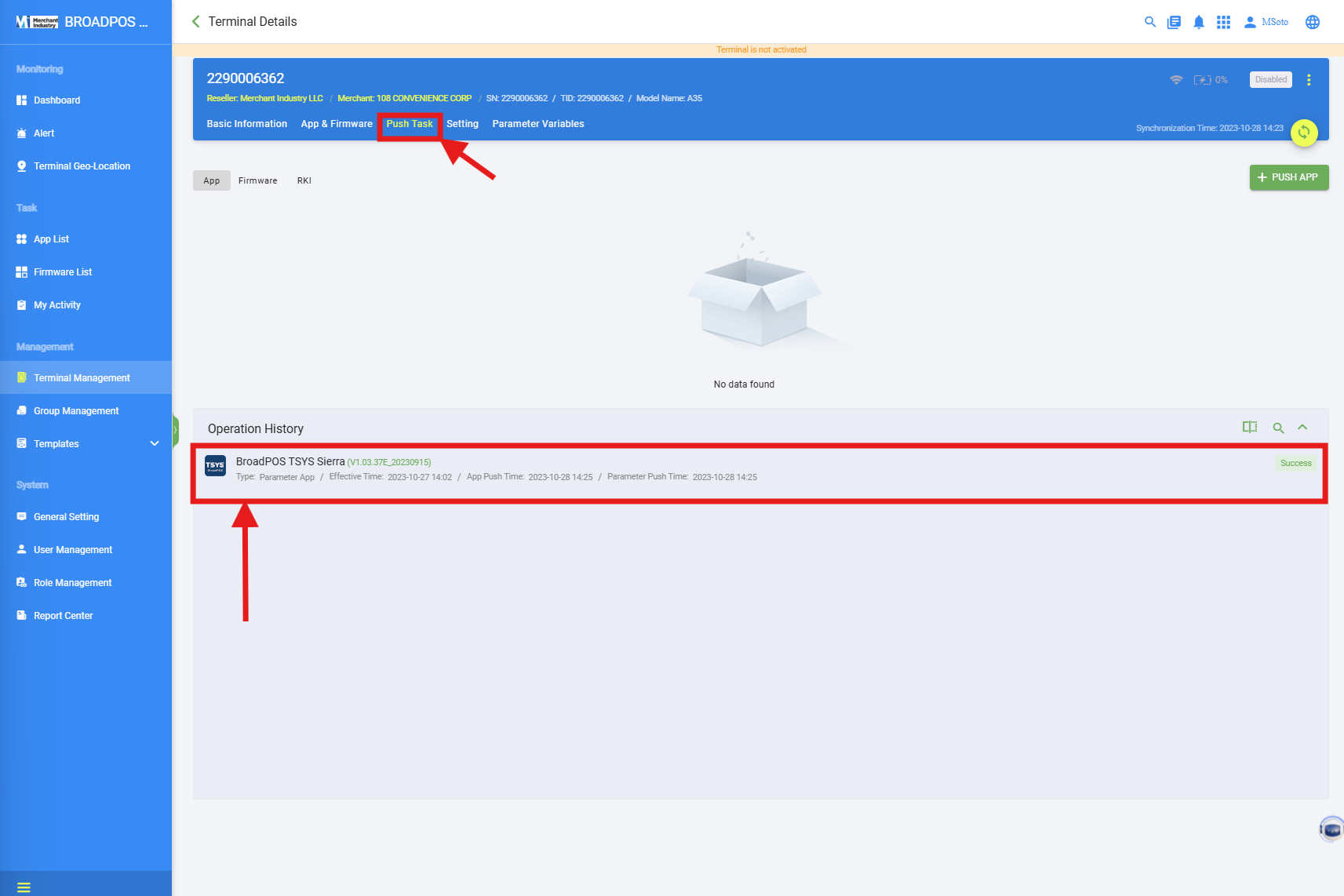Open Basic Information tab
Viewport: 1344px width, 896px height.
point(247,124)
